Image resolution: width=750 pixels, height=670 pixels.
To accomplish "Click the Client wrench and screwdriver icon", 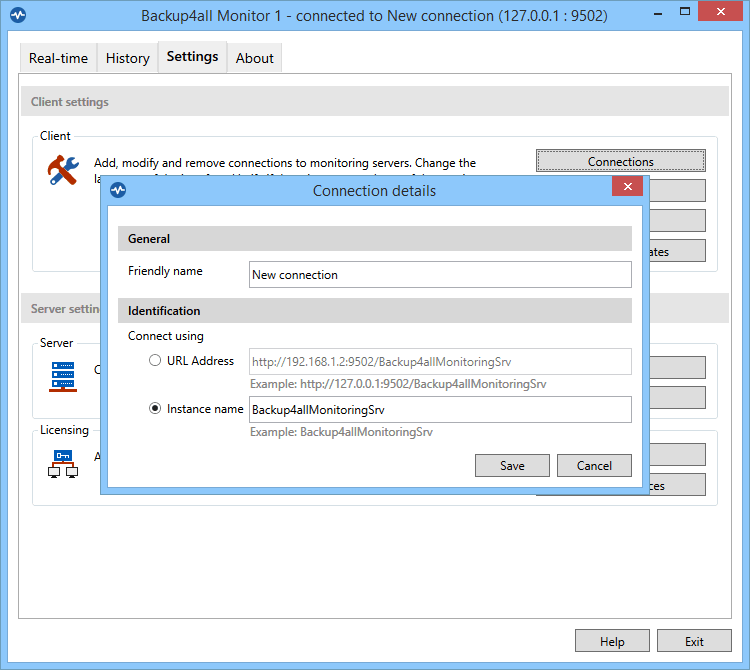I will [63, 171].
